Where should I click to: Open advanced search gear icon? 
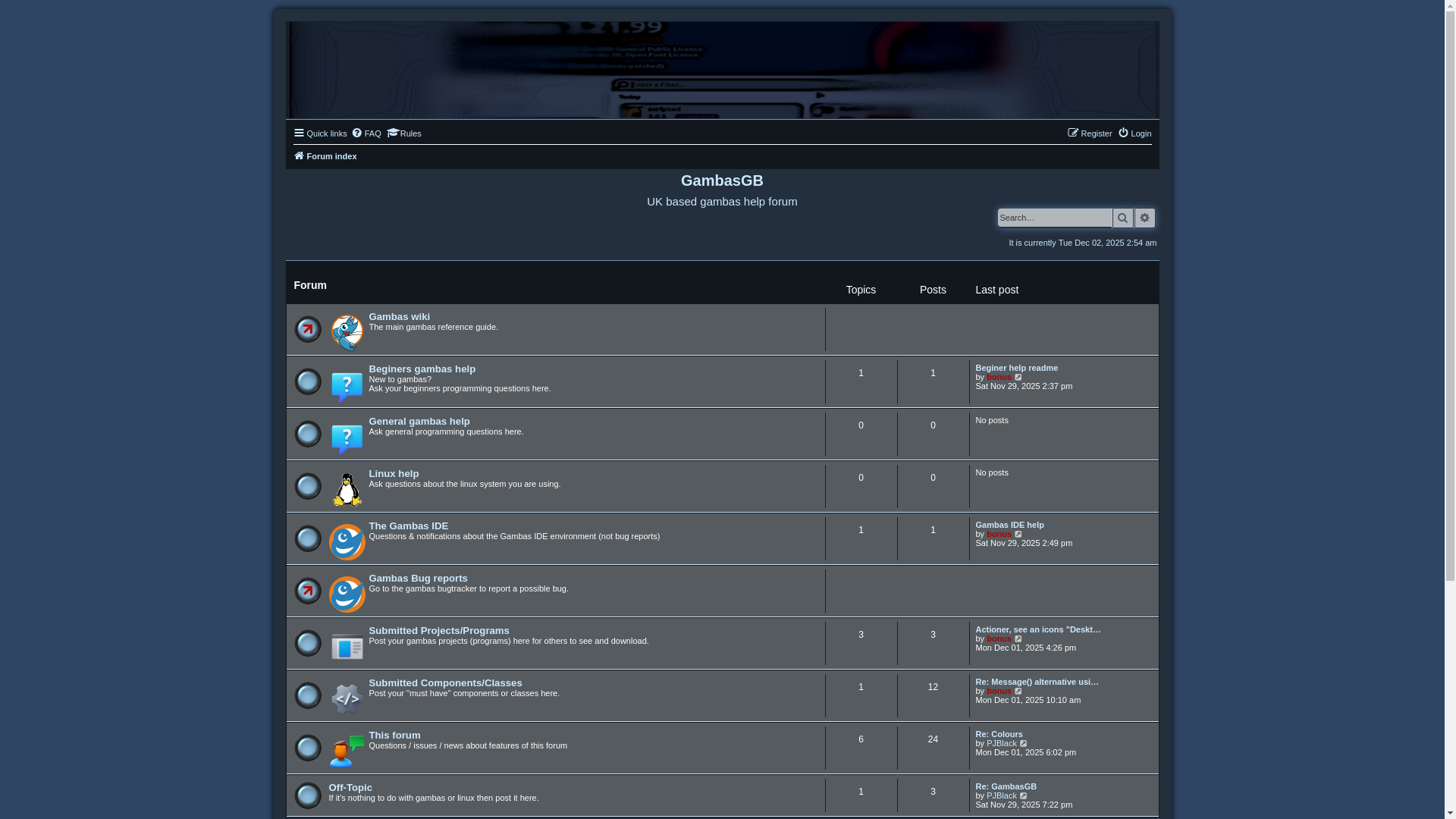[x=1144, y=218]
